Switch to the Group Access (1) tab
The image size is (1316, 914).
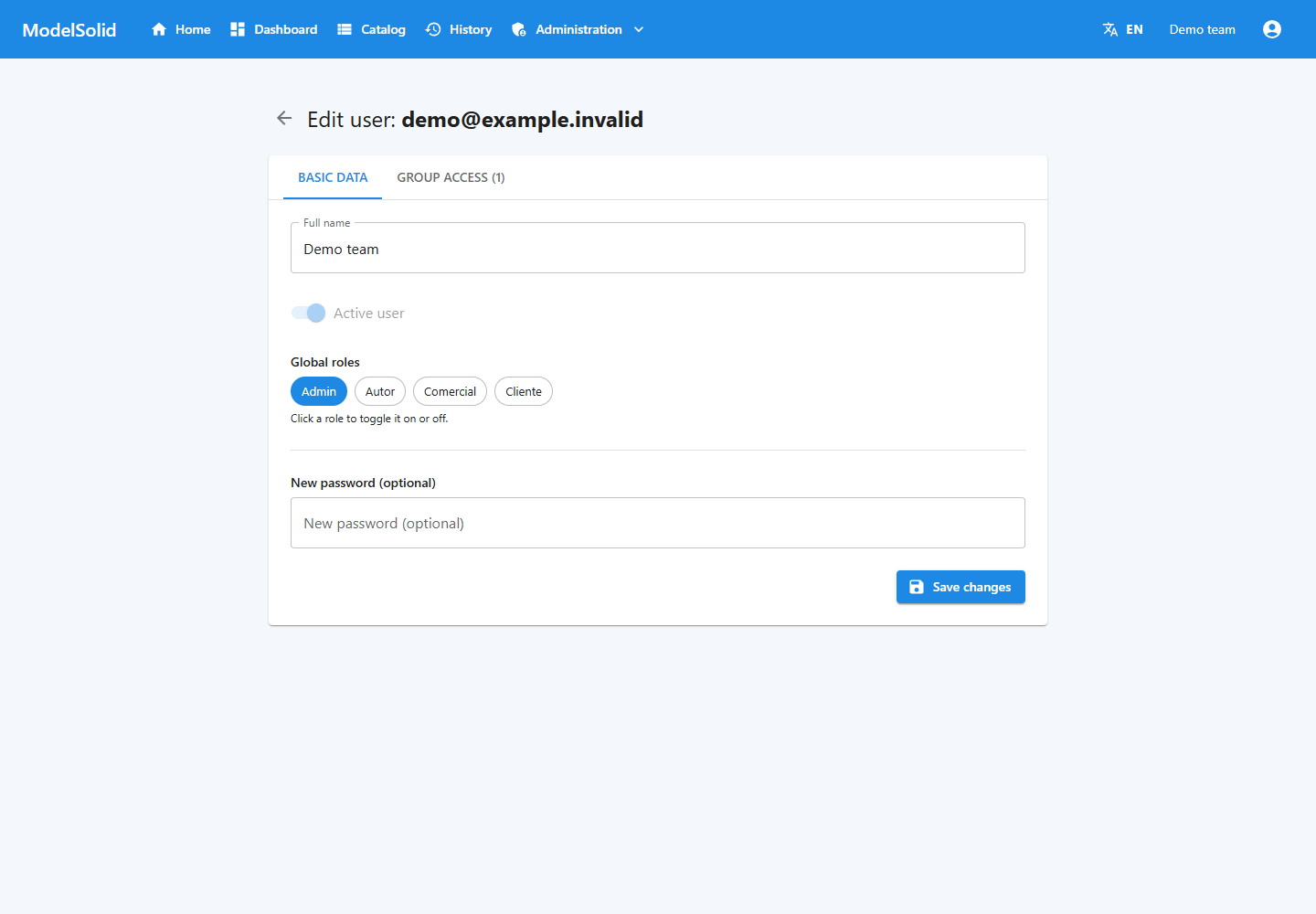tap(451, 177)
